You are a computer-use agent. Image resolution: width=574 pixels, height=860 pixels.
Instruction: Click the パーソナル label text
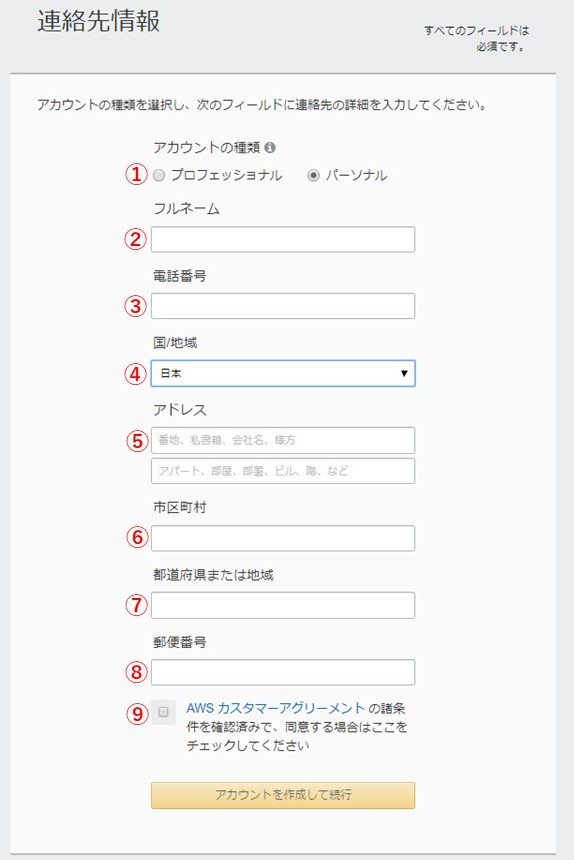356,176
